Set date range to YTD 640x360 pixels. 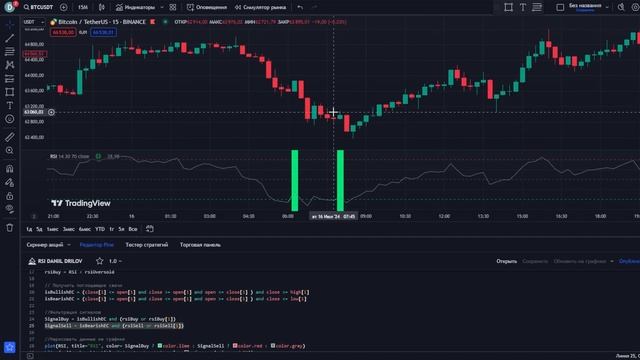pyautogui.click(x=100, y=229)
